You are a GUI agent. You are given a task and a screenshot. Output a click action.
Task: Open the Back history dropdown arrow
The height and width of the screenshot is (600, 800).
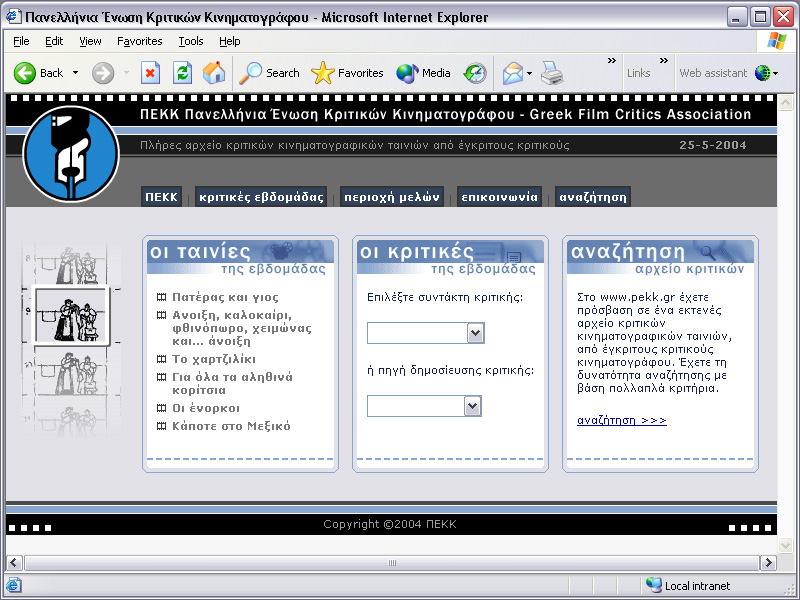[x=76, y=73]
